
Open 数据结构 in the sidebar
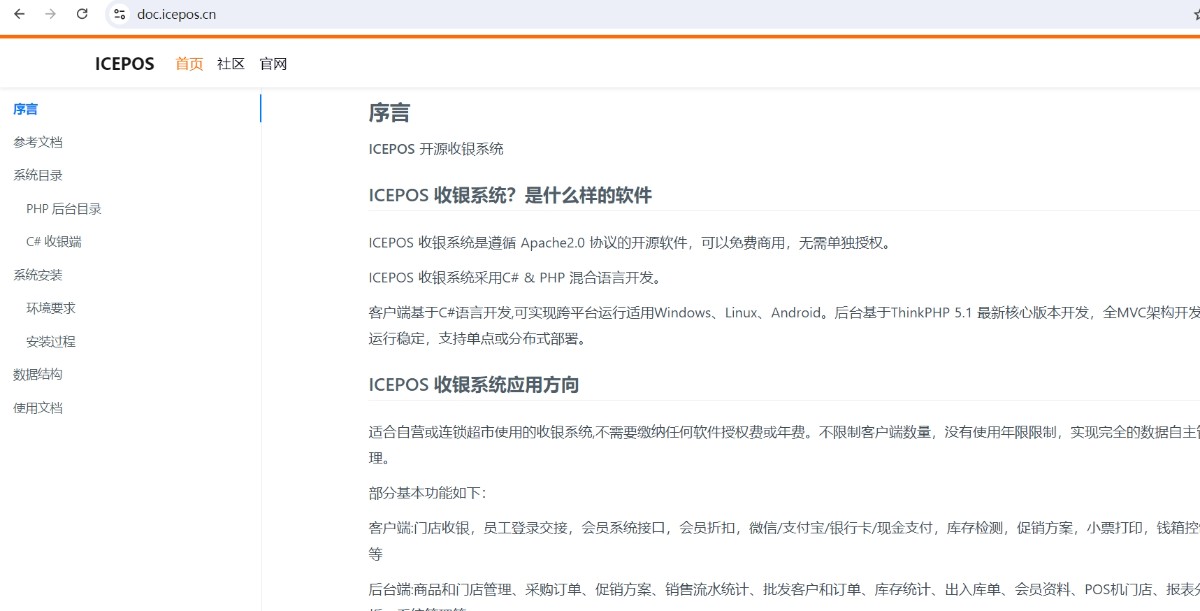coord(38,374)
